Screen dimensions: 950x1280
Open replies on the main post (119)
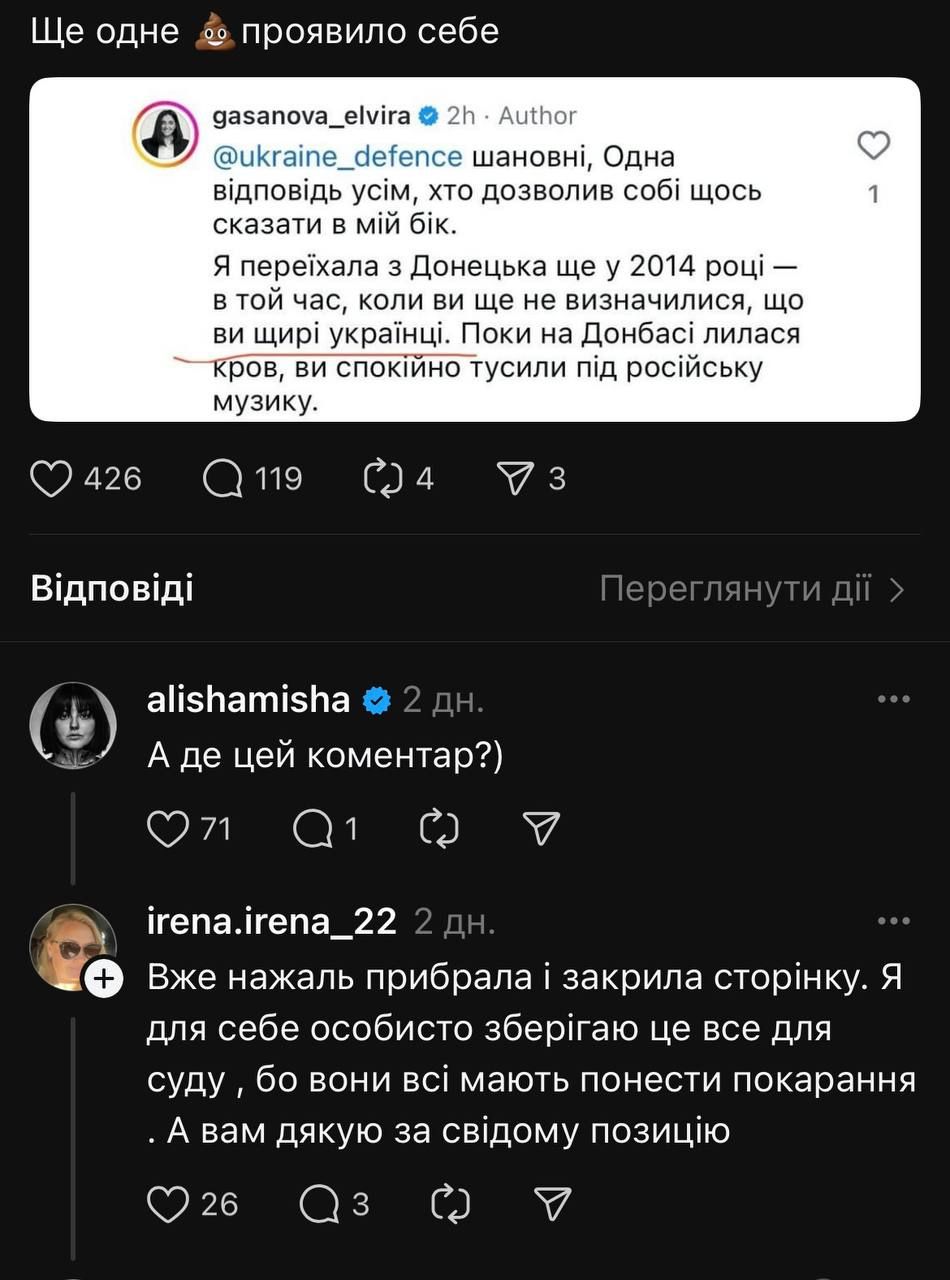point(222,479)
